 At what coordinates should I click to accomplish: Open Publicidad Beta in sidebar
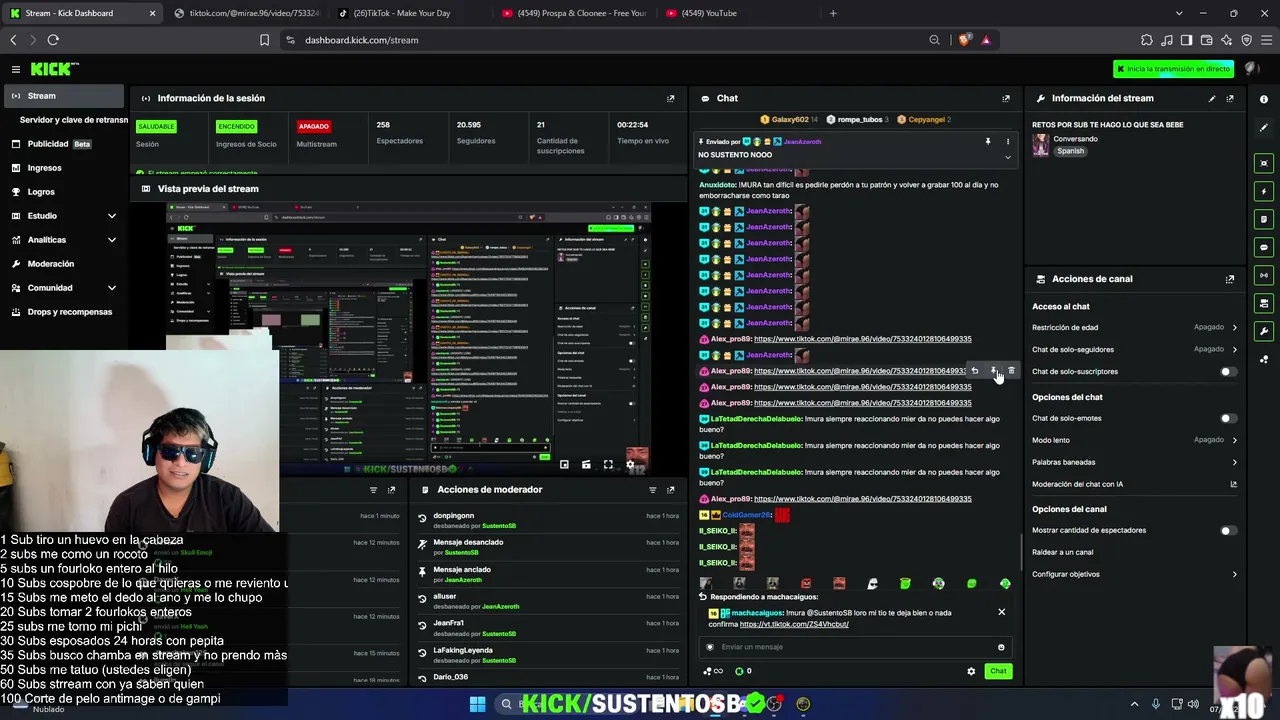(64, 144)
